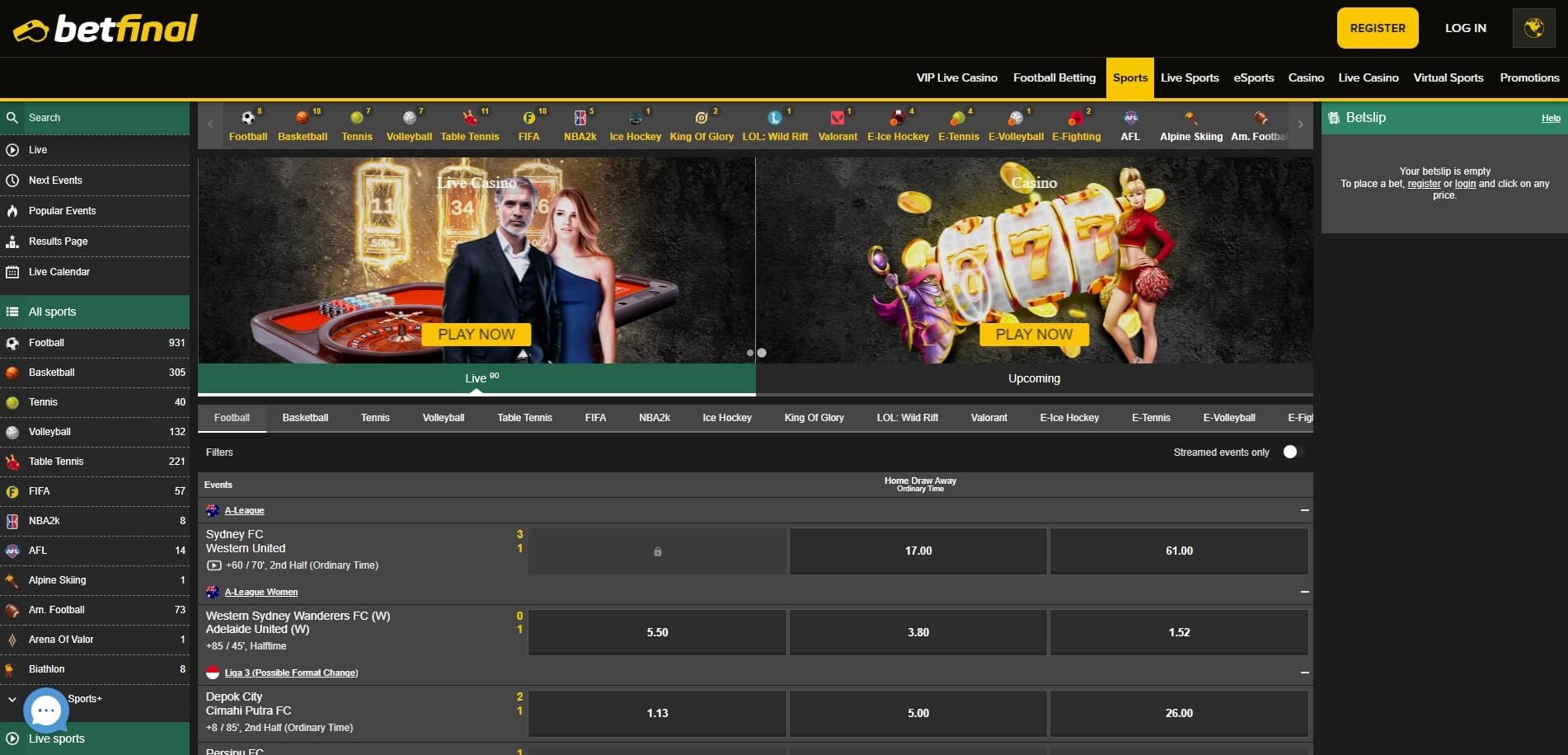Expand more sports with the carousel right arrow
1568x755 pixels.
point(1300,124)
